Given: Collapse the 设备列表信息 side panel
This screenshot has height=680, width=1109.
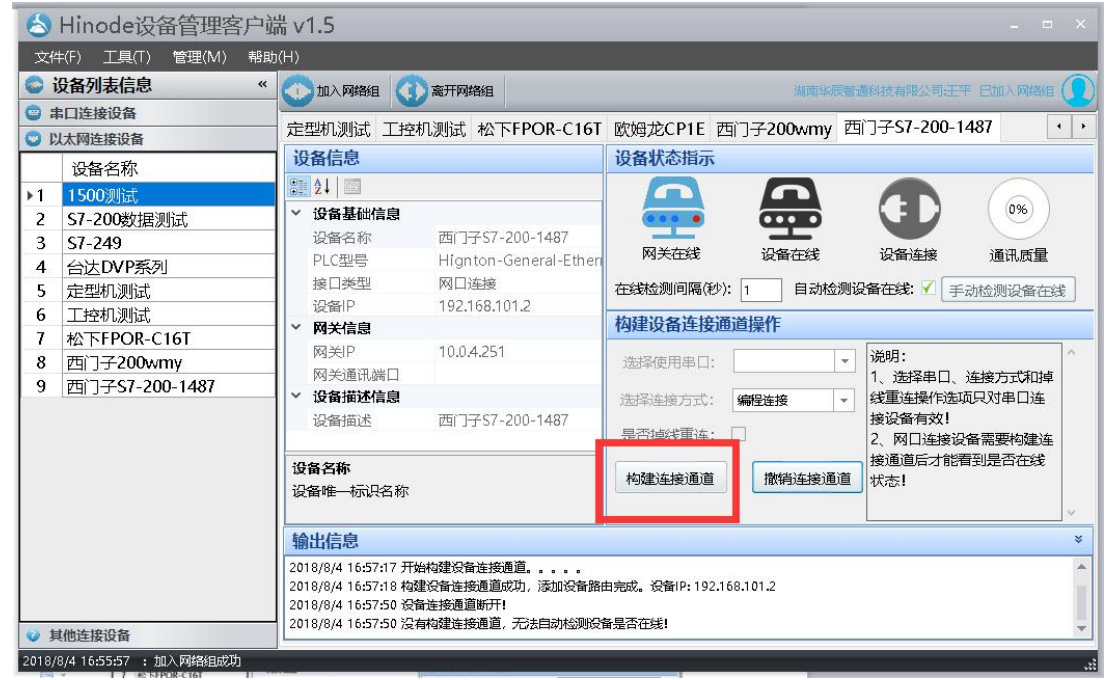Looking at the screenshot, I should (x=262, y=86).
